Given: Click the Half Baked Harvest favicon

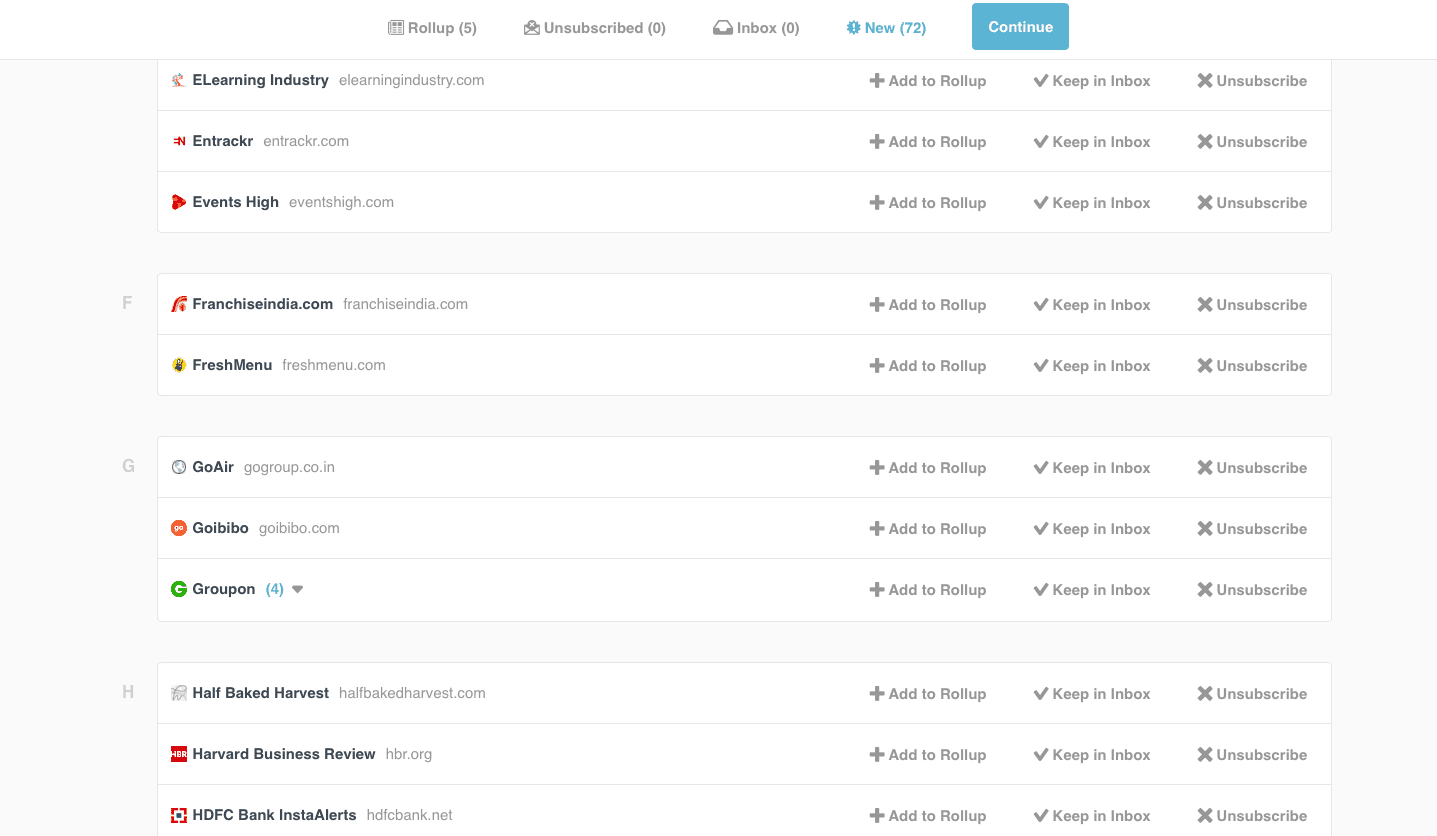Looking at the screenshot, I should [x=179, y=693].
